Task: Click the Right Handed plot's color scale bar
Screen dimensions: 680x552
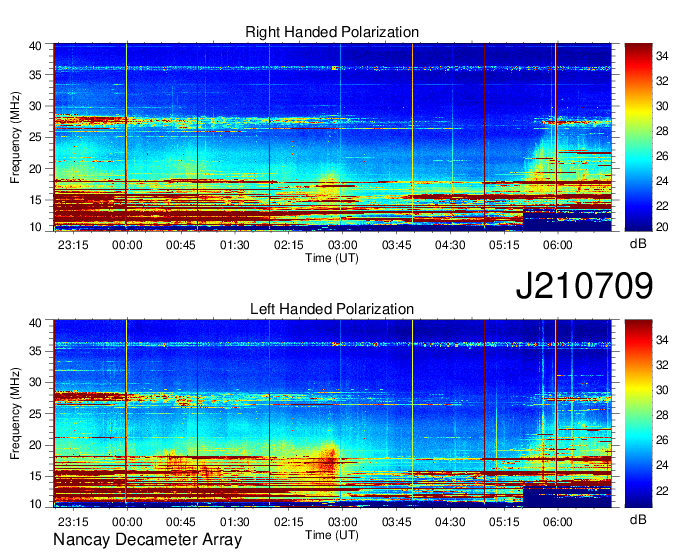Action: (638, 137)
